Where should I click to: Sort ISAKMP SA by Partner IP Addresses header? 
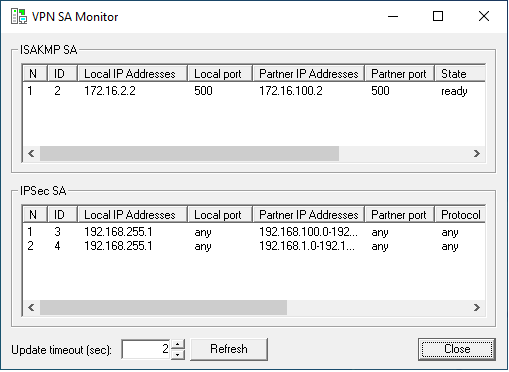pos(309,73)
